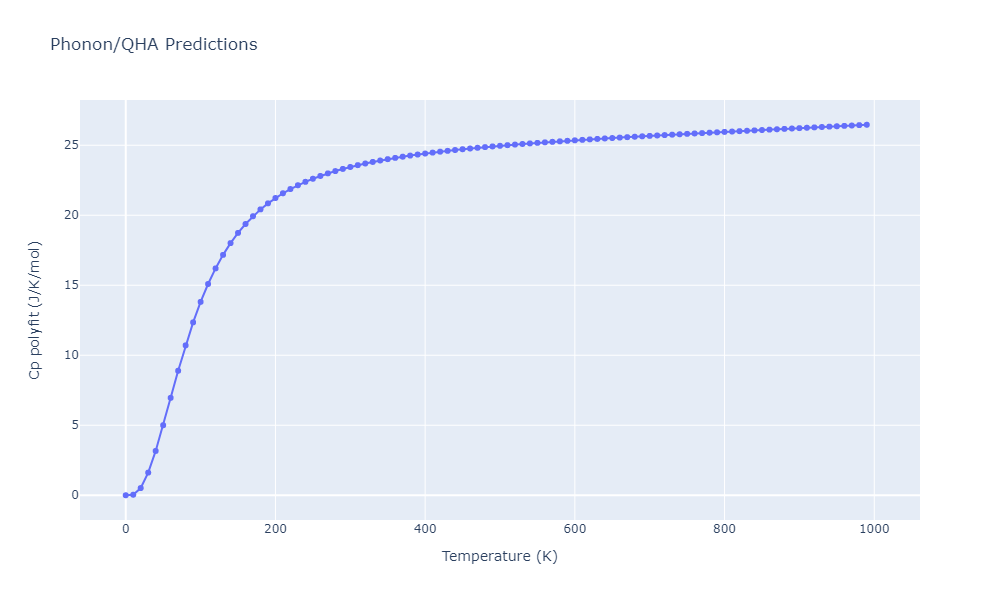The width and height of the screenshot is (1000, 600).
Task: Click the x-axis tick label 200
Action: coord(275,529)
